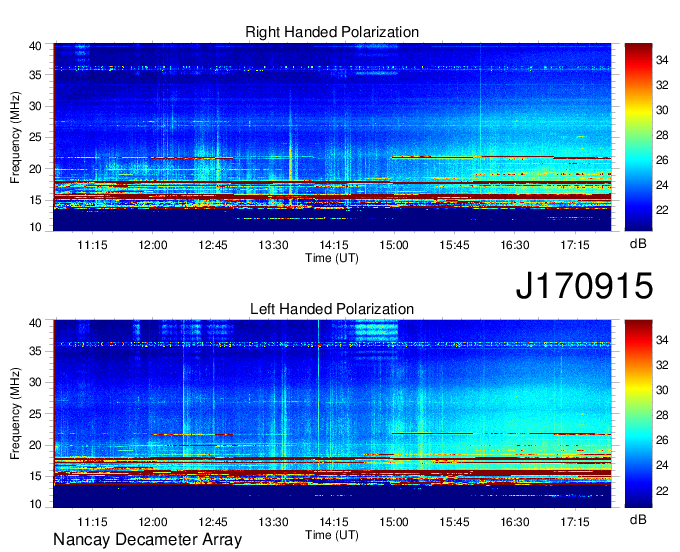
Task: Click the 28 dB mark on Right Handed colorbar
Action: click(662, 135)
